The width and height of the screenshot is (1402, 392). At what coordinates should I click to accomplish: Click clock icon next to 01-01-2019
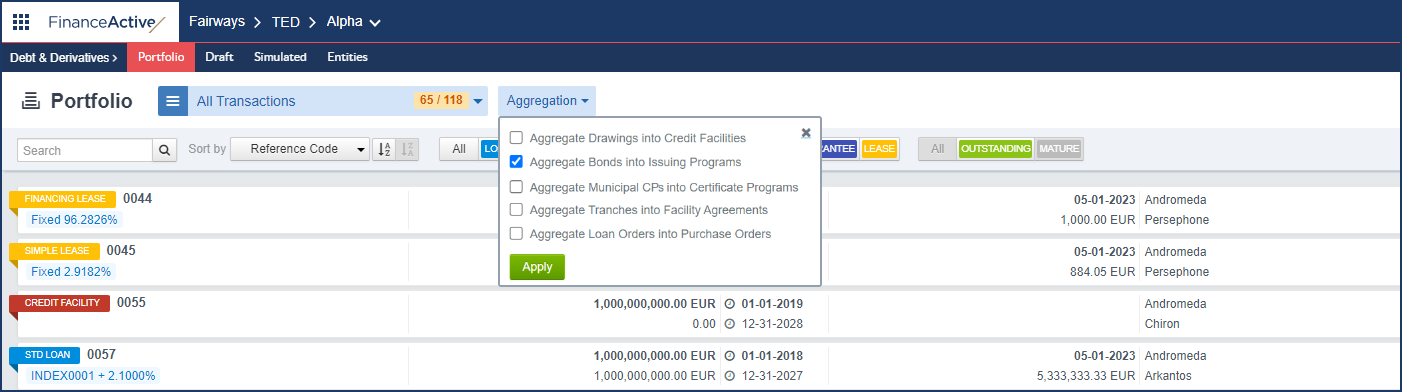[x=729, y=304]
